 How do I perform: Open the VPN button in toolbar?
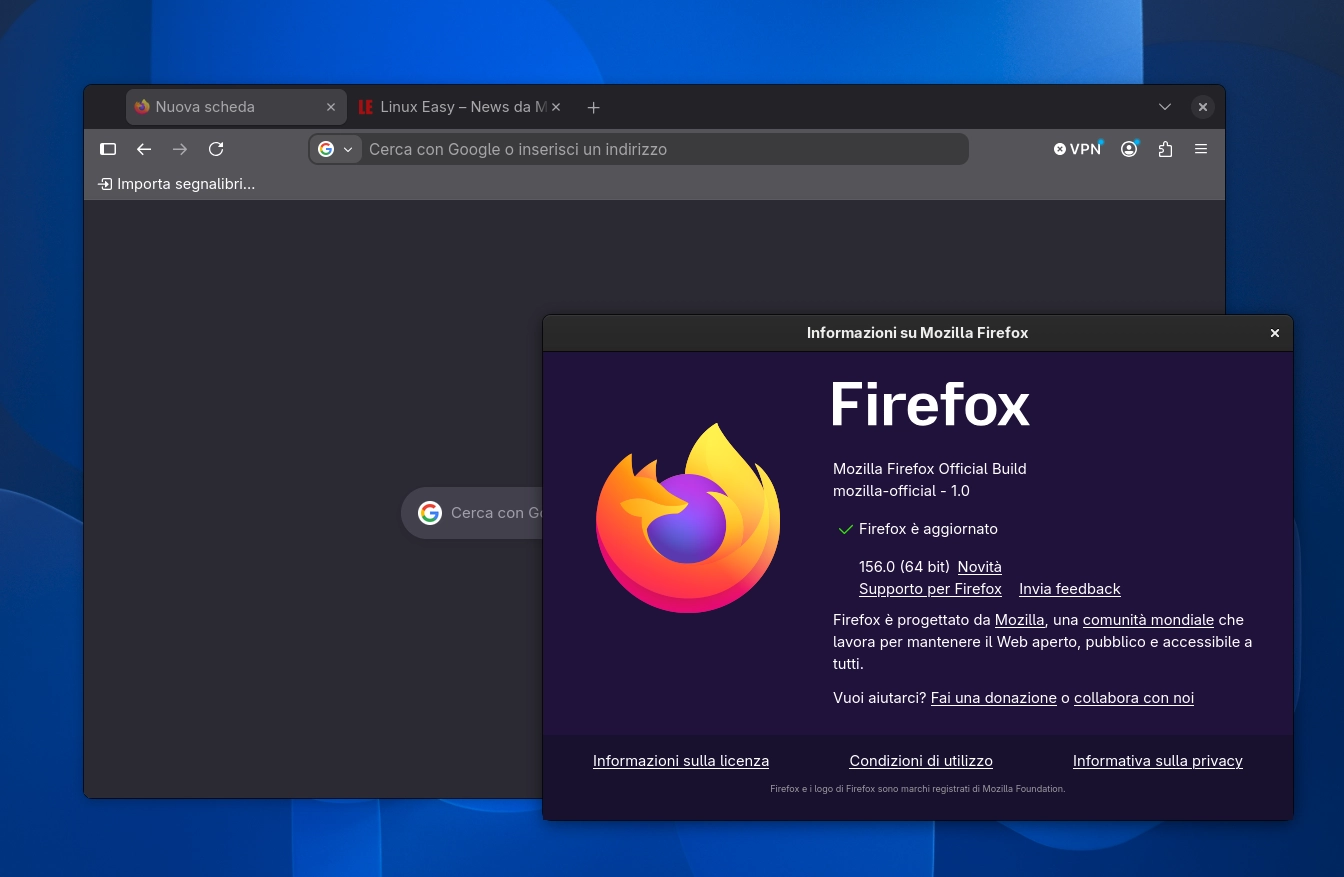point(1078,149)
